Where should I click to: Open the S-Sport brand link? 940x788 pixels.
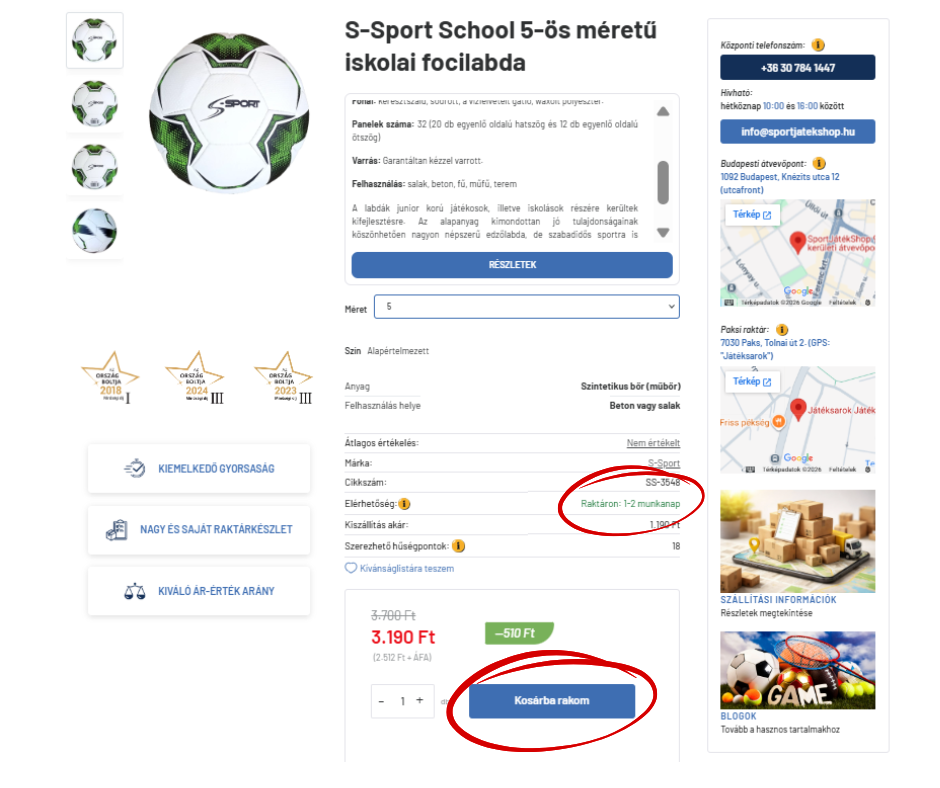pyautogui.click(x=664, y=463)
